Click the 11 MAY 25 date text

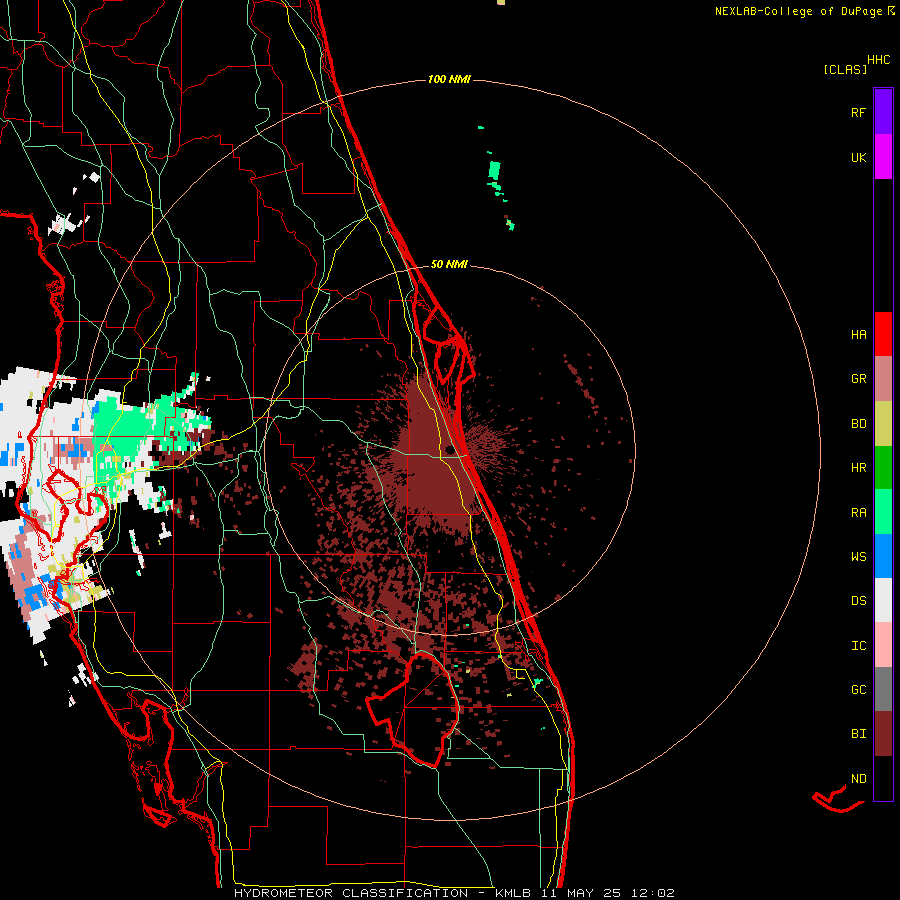581,893
